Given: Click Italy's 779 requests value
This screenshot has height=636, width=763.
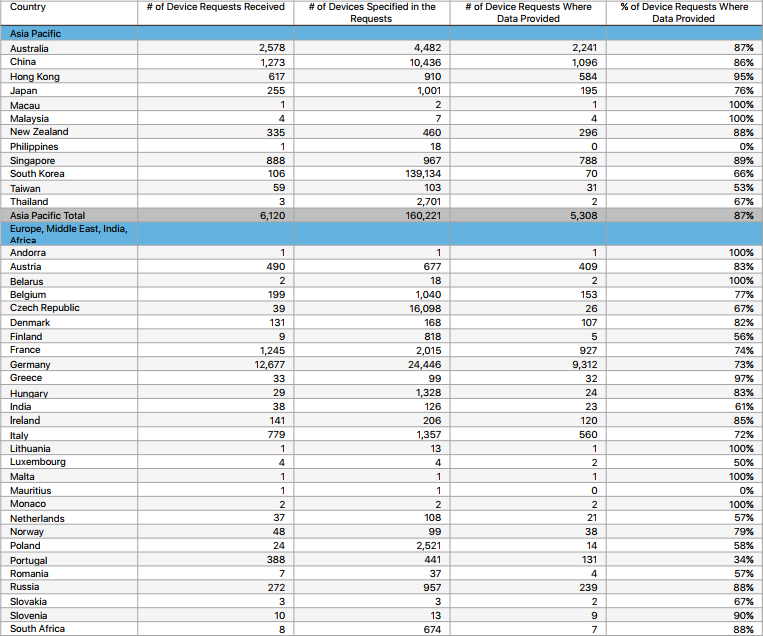Looking at the screenshot, I should pos(276,435).
